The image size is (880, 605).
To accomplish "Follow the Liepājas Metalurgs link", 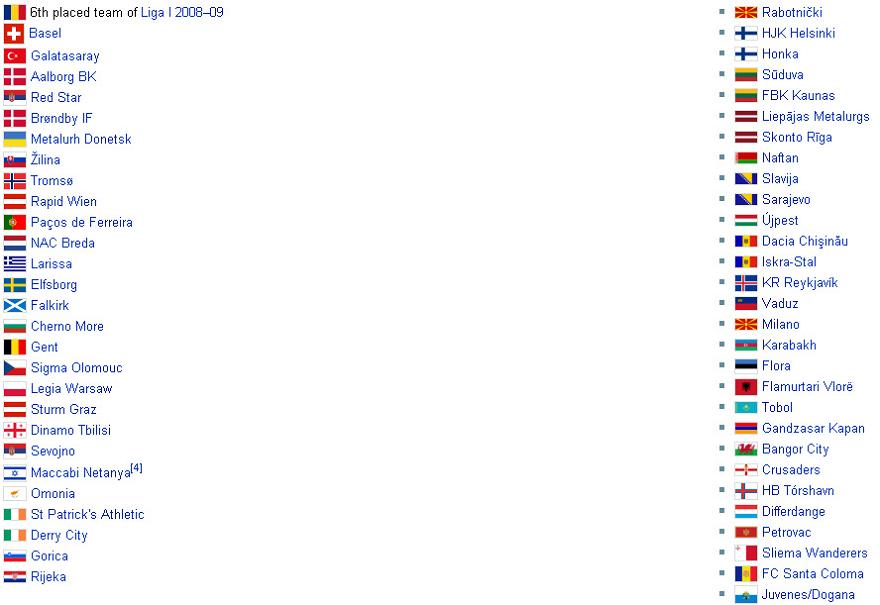I will click(x=815, y=116).
